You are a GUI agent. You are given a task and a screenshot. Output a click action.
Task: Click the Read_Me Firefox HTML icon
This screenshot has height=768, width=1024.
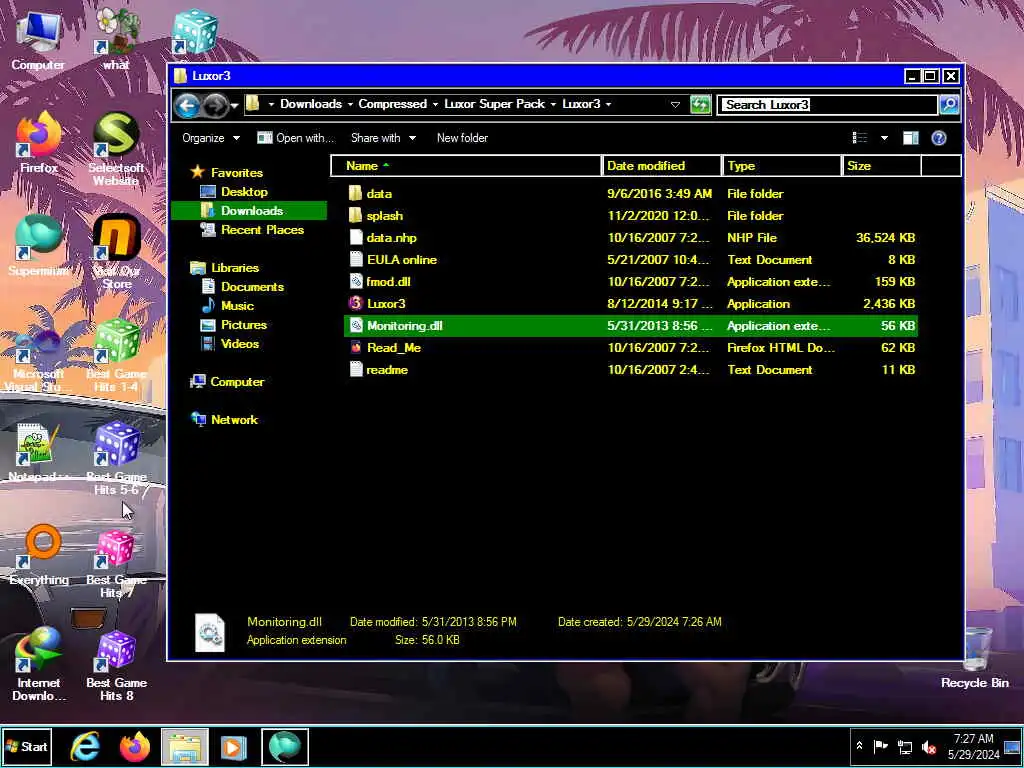(x=355, y=347)
